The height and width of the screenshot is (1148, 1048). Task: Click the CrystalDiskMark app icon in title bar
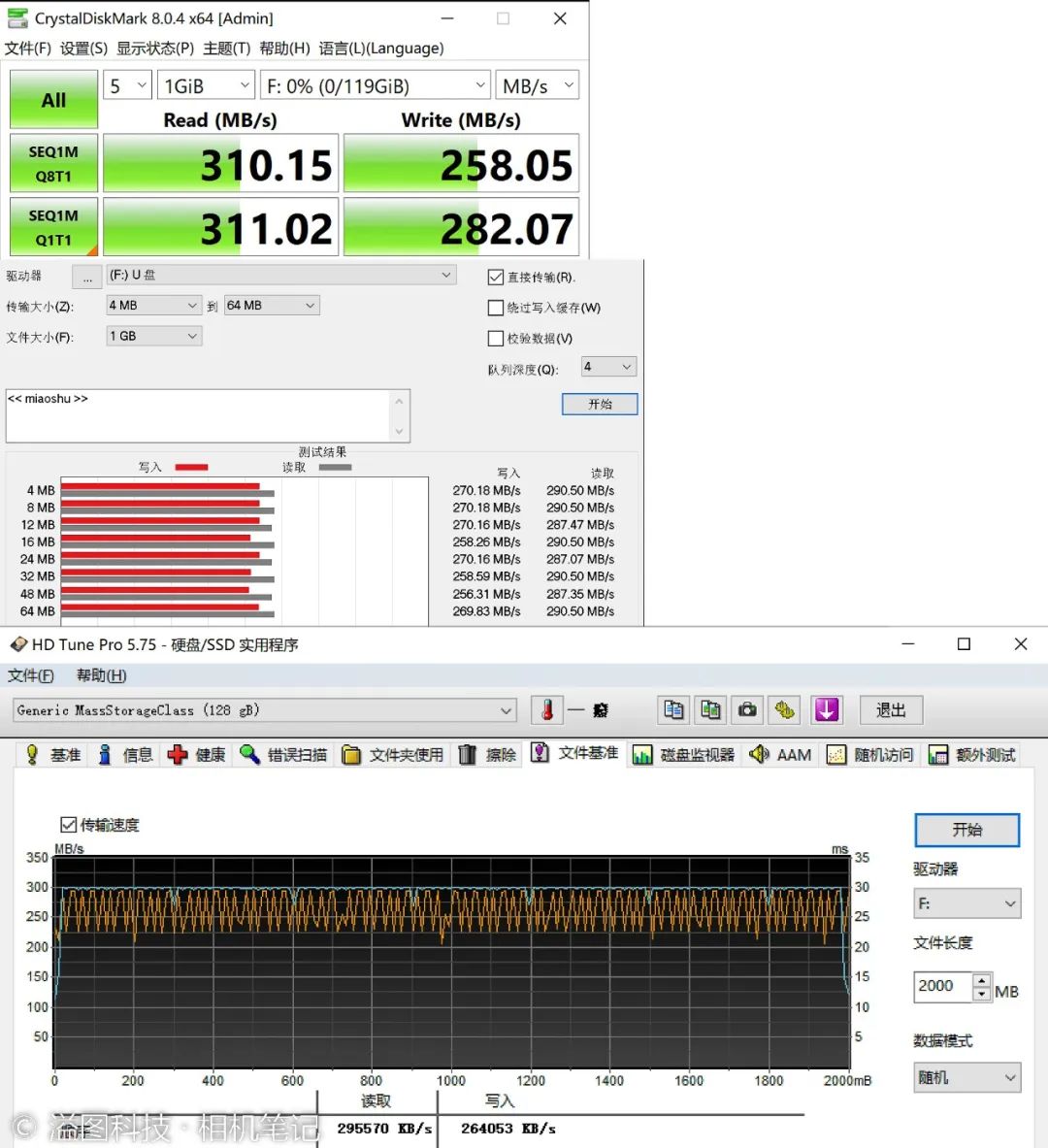click(17, 17)
